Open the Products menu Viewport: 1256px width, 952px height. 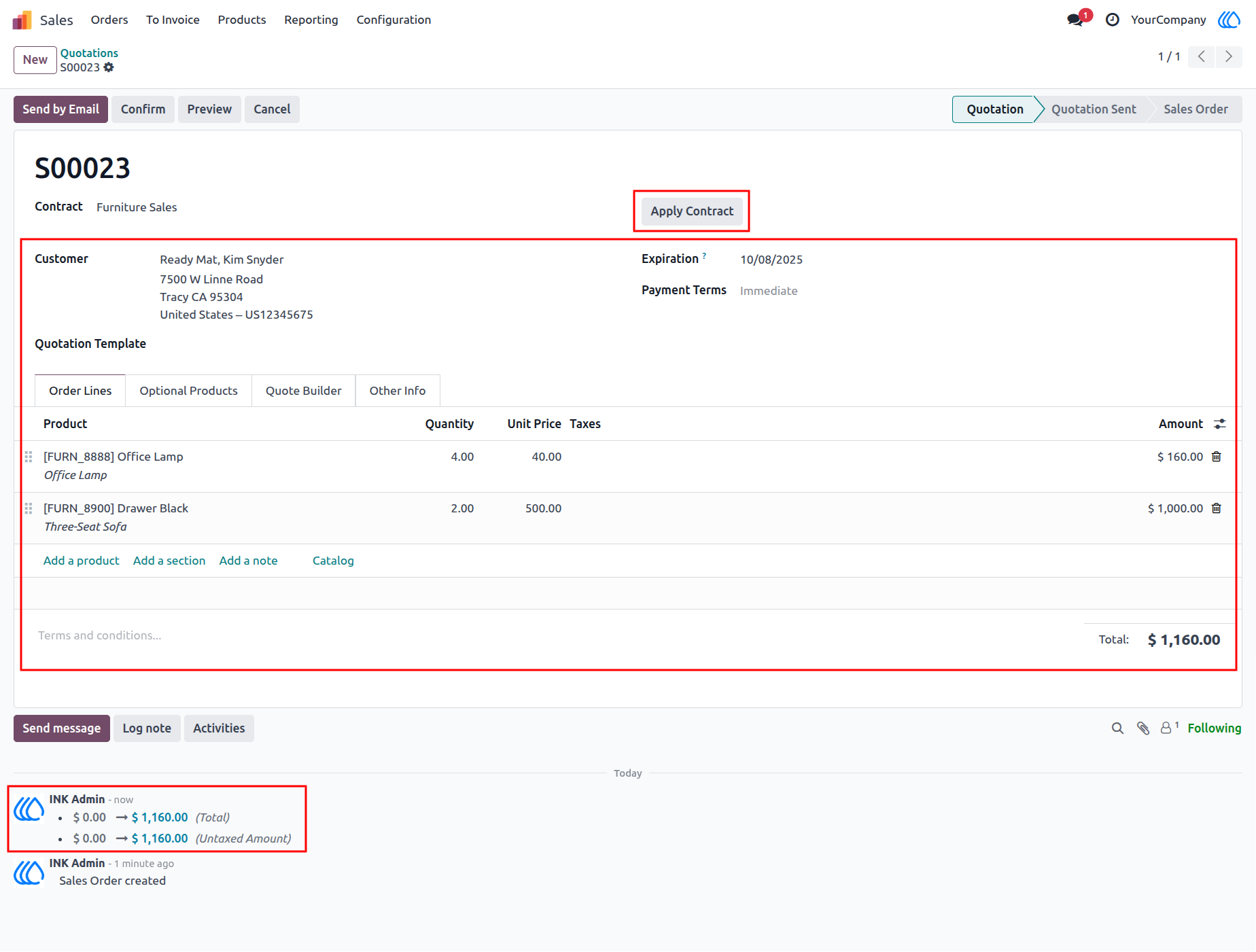click(x=242, y=20)
